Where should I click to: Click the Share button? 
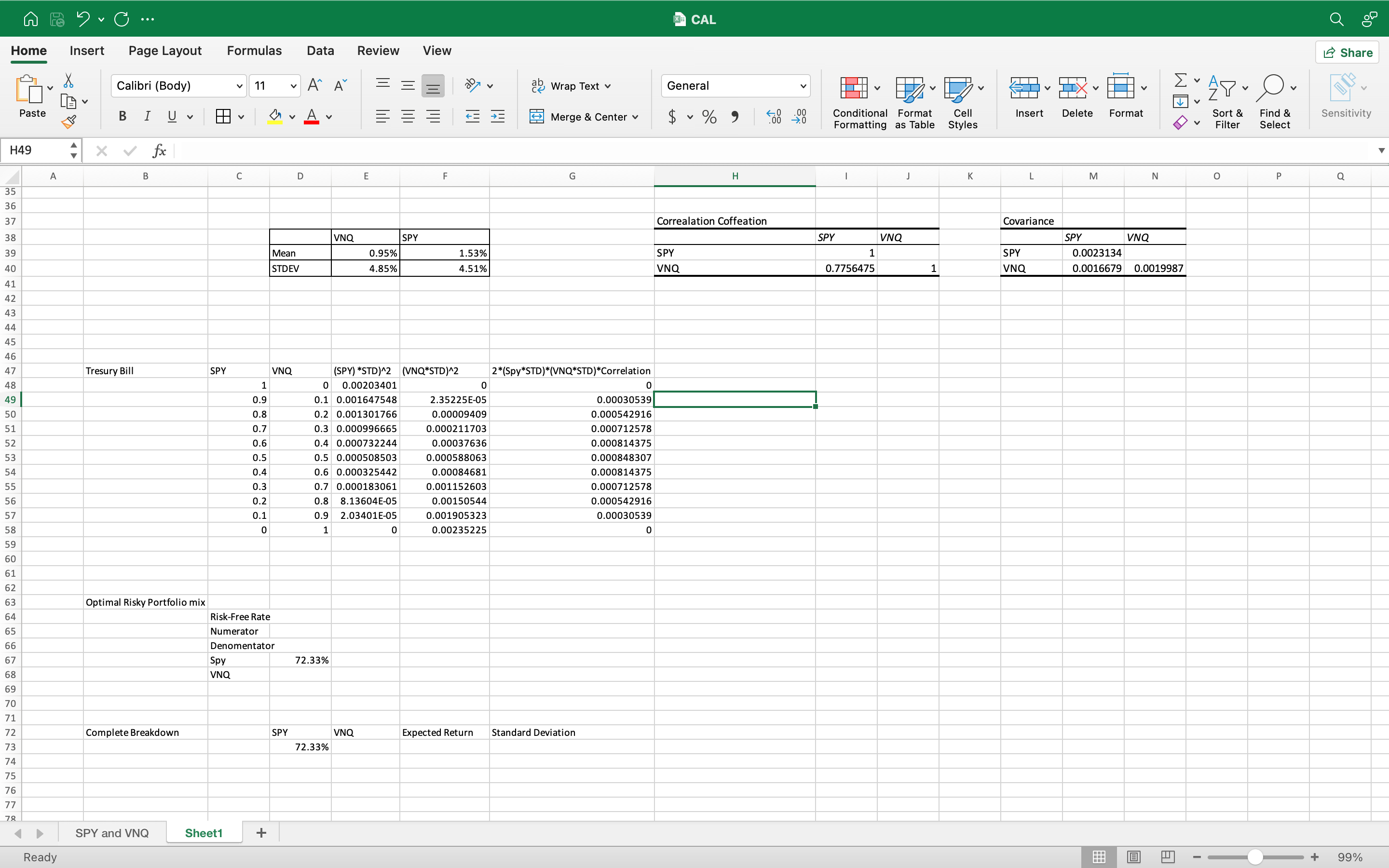[x=1347, y=53]
